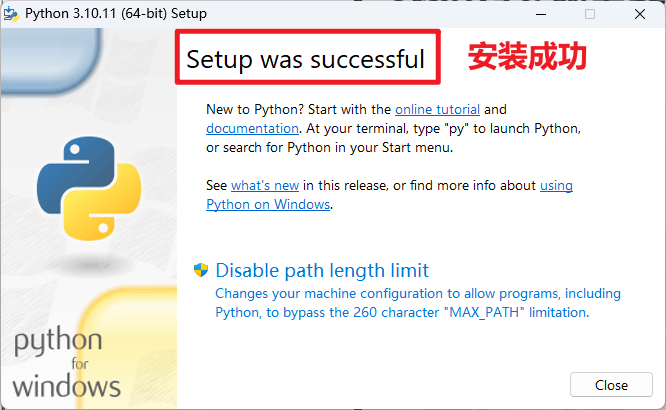
Task: Open the documentation link
Action: tap(252, 128)
